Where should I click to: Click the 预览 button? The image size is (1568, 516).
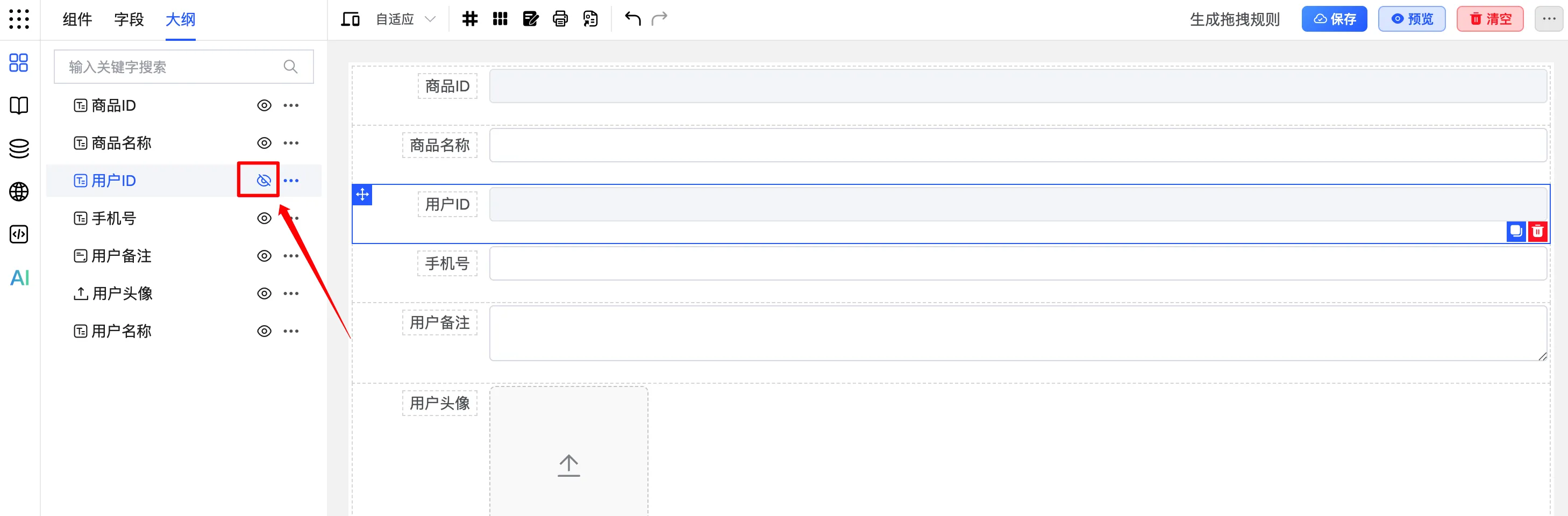1412,19
